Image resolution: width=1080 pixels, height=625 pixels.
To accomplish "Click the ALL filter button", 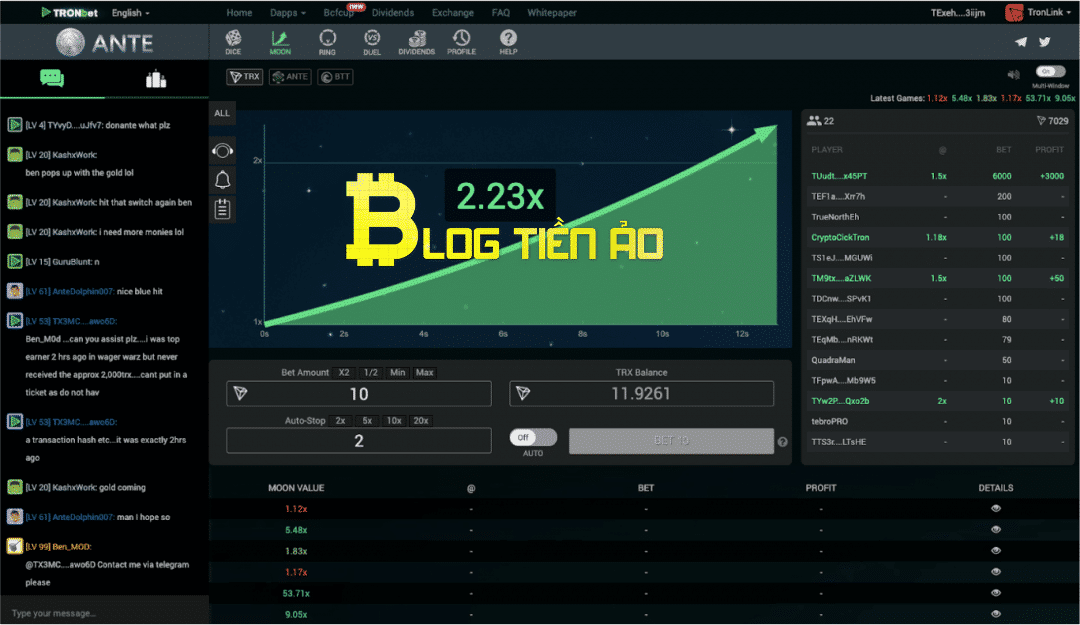I will [x=222, y=113].
